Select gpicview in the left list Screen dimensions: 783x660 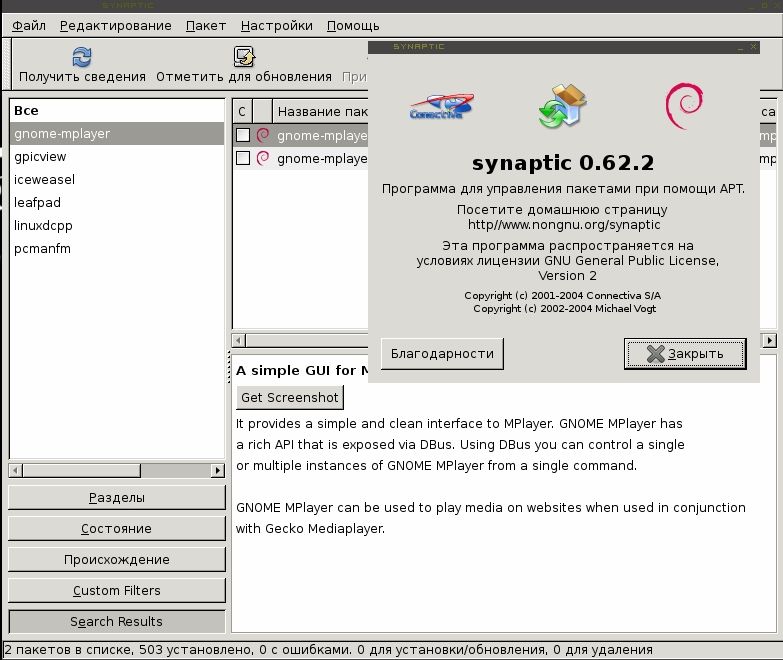(117, 156)
